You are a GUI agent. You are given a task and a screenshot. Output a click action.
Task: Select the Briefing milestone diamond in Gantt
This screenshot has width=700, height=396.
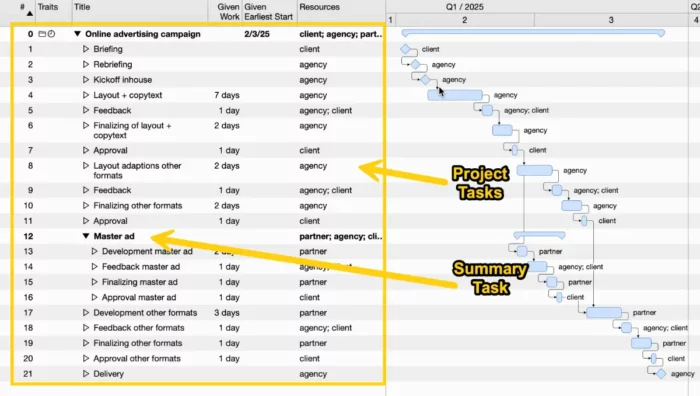pos(405,49)
